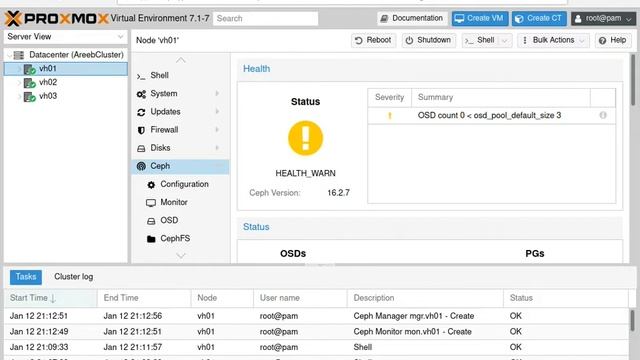Click the Create VM button
The height and width of the screenshot is (360, 640).
coord(480,18)
